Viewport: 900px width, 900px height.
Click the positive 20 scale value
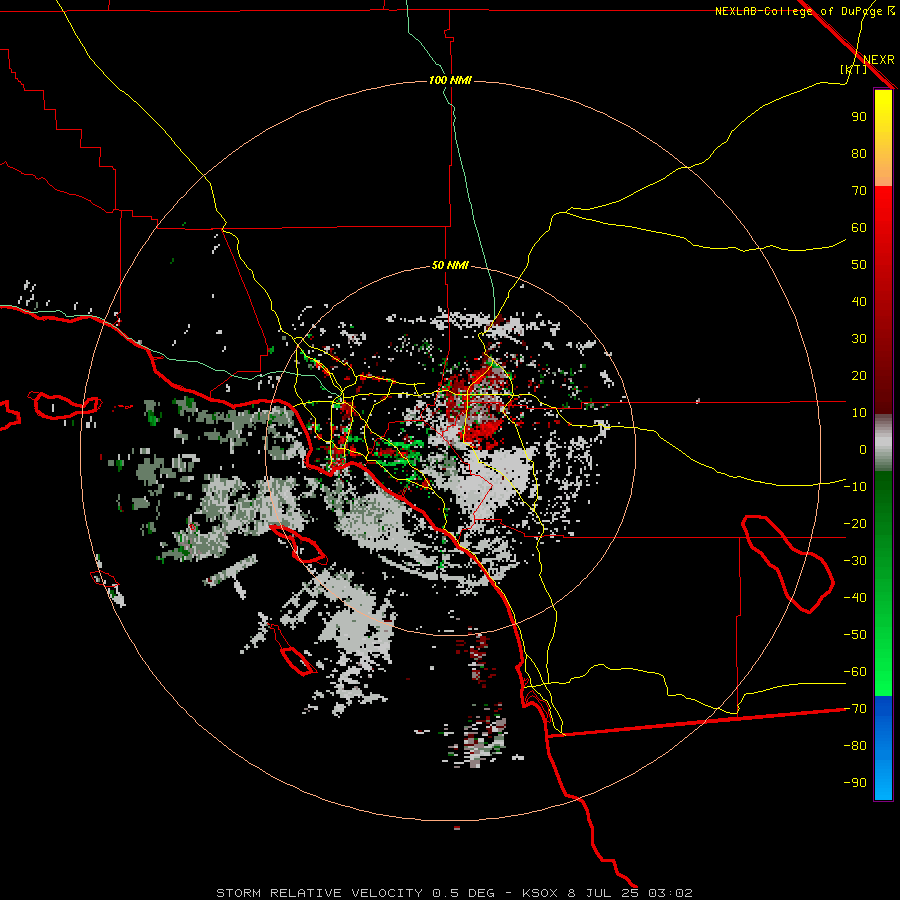point(859,375)
